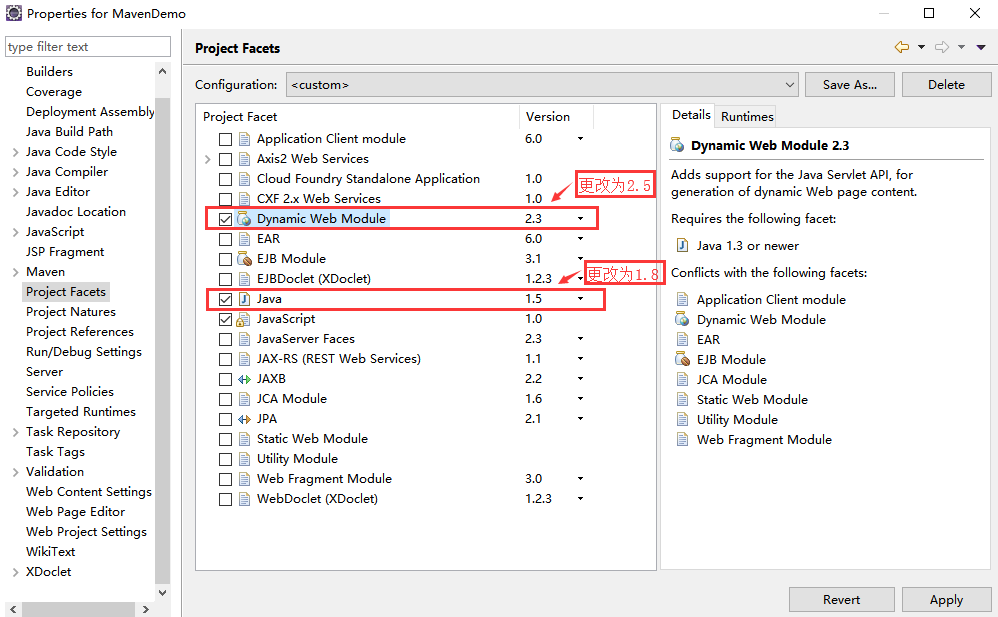Click the WebDoclet (XDoclet) document icon
The image size is (998, 617).
click(x=244, y=499)
